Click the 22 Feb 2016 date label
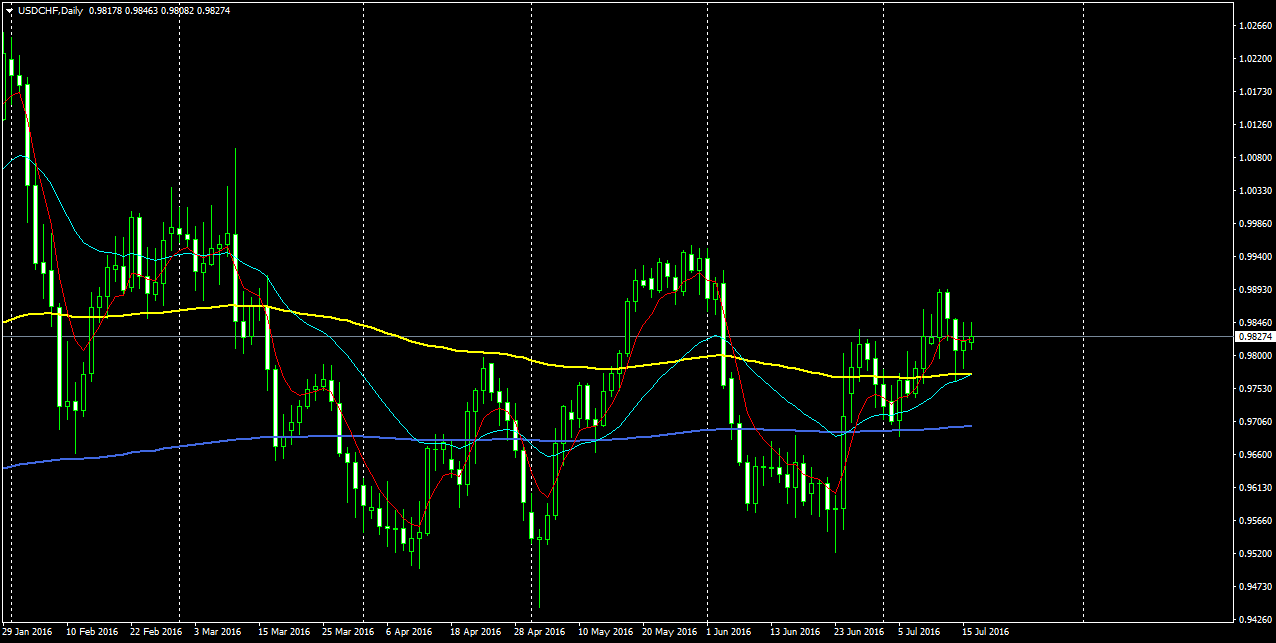Image resolution: width=1276 pixels, height=643 pixels. pyautogui.click(x=156, y=632)
